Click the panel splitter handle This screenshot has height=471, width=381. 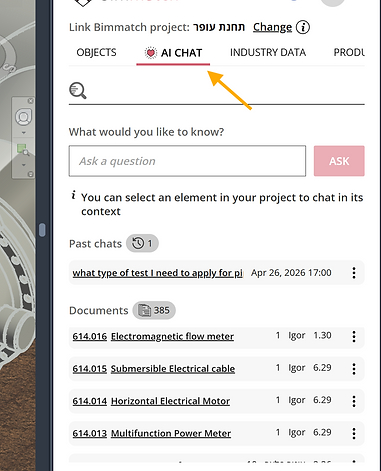(x=42, y=230)
